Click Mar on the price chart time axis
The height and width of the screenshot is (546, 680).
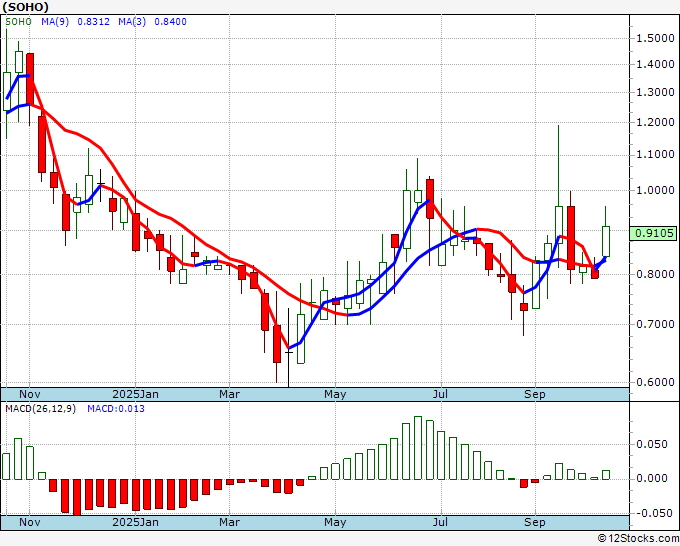click(x=229, y=394)
